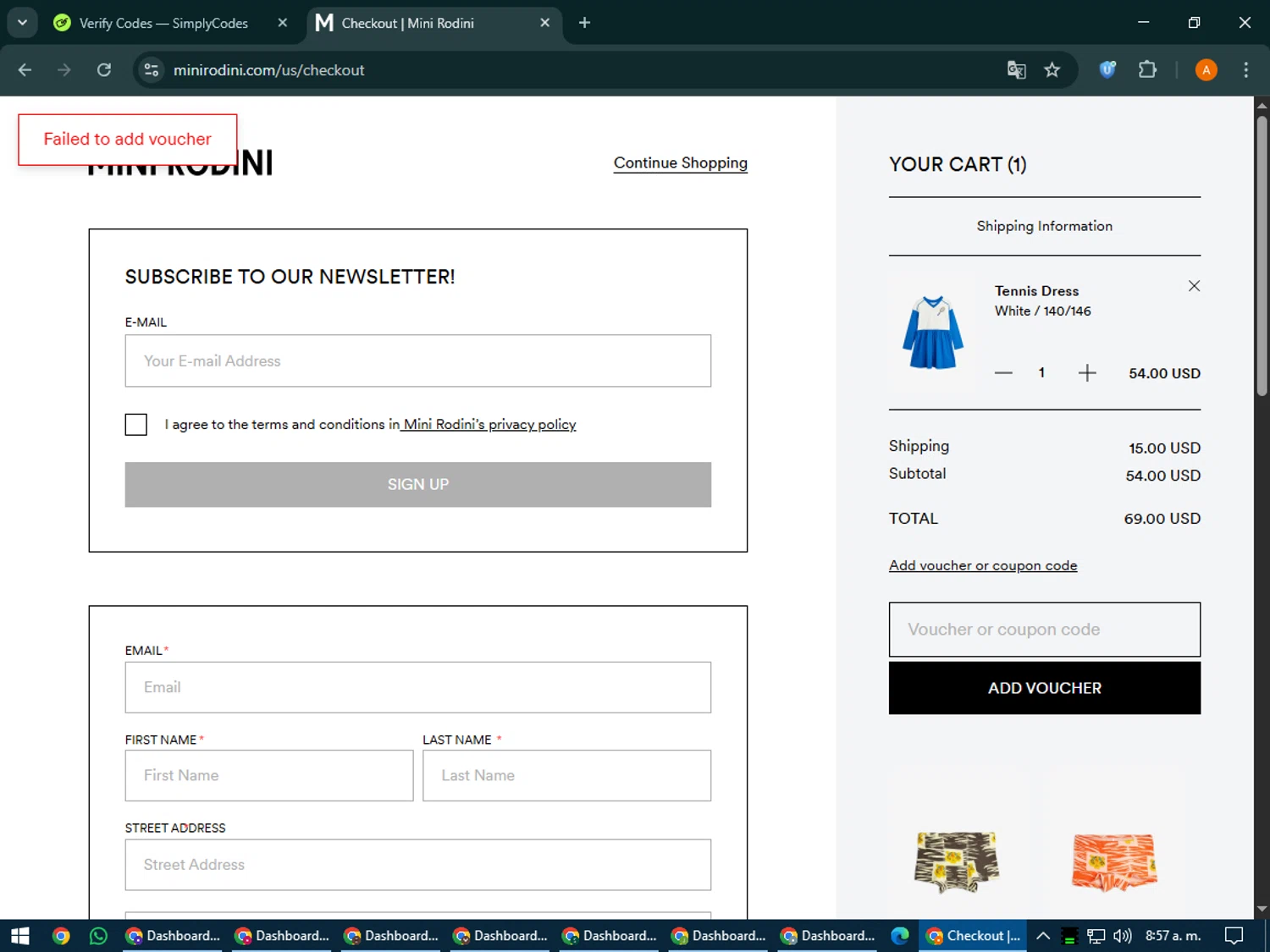This screenshot has height=952, width=1270.
Task: Switch to the Checkout taskbar window
Action: [x=973, y=935]
